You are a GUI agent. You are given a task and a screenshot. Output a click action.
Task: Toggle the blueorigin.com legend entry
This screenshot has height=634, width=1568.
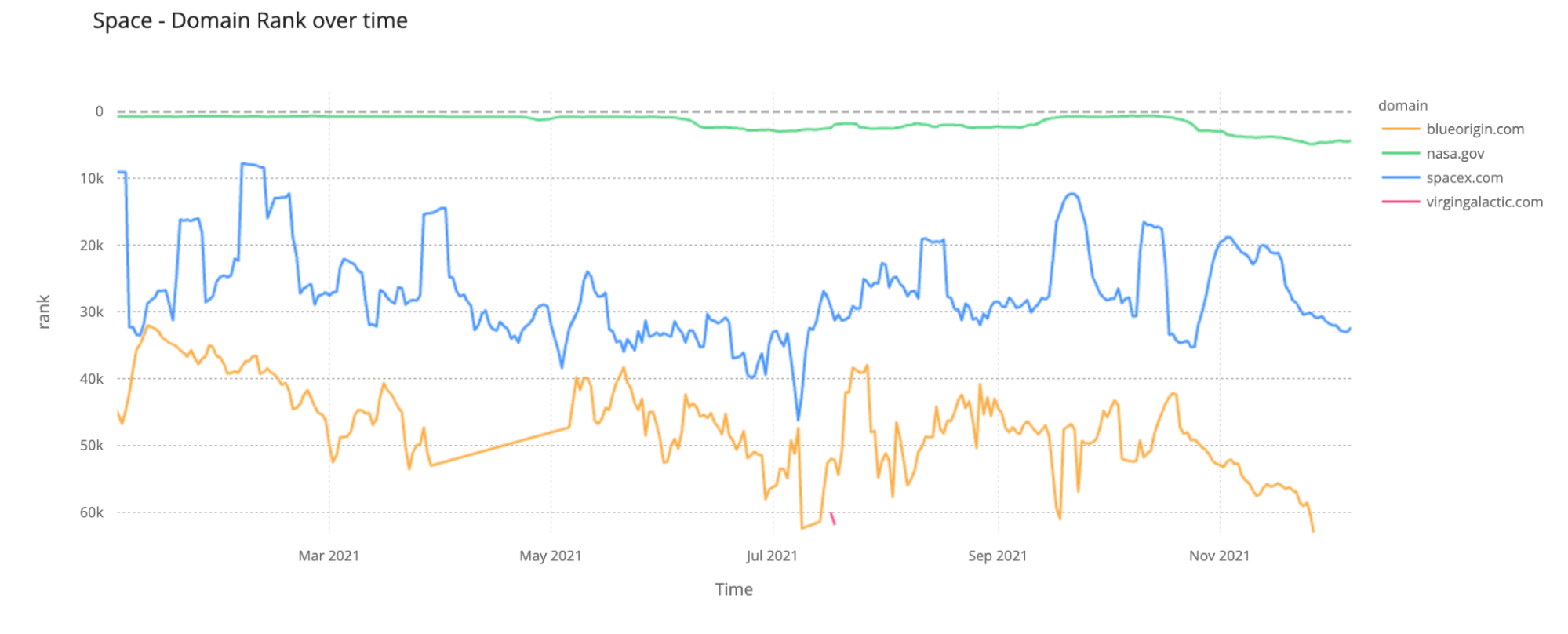click(1475, 129)
